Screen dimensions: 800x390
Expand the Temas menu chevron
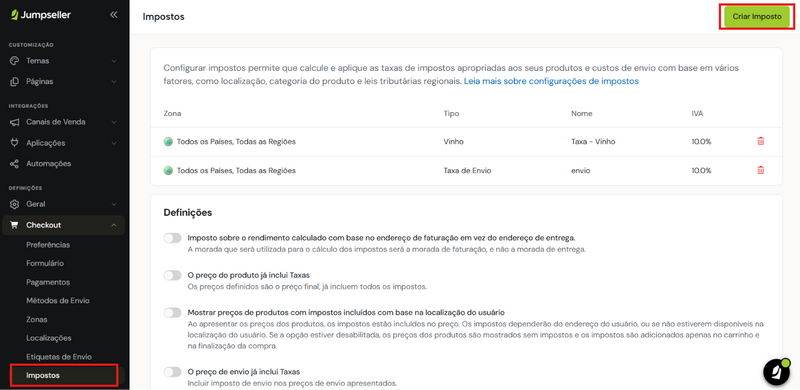click(x=114, y=61)
